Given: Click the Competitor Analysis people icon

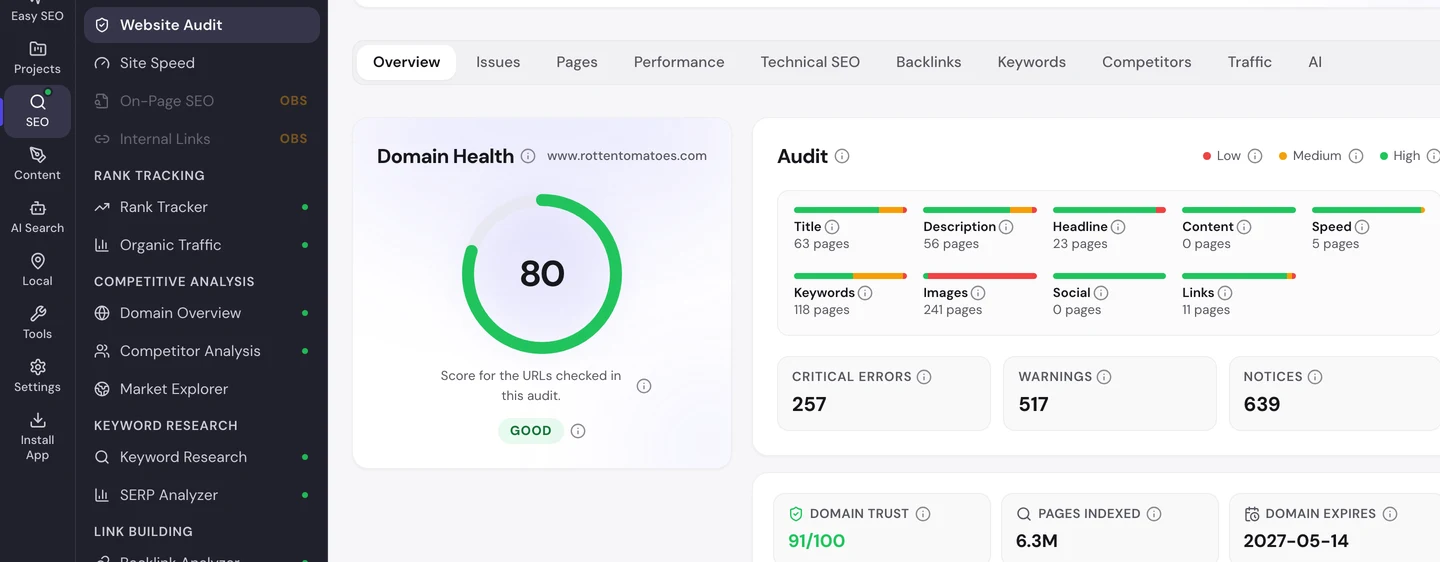Looking at the screenshot, I should point(102,351).
